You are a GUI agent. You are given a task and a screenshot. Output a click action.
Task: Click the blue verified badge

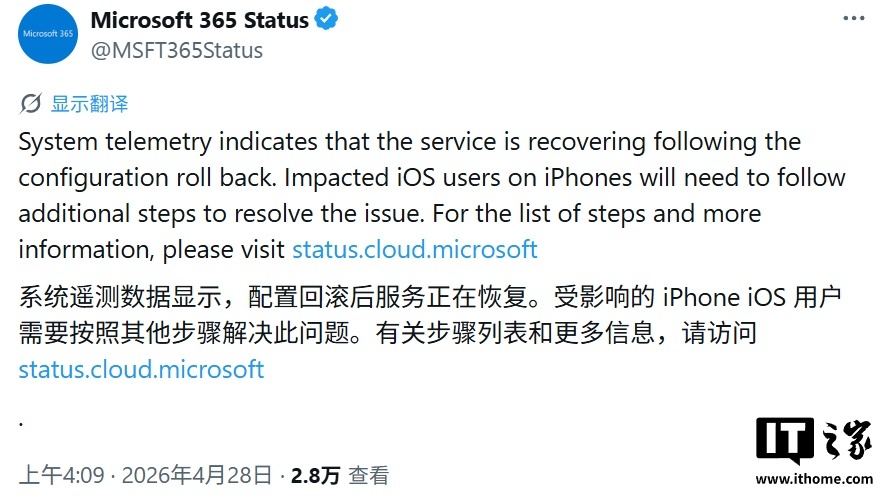[326, 20]
